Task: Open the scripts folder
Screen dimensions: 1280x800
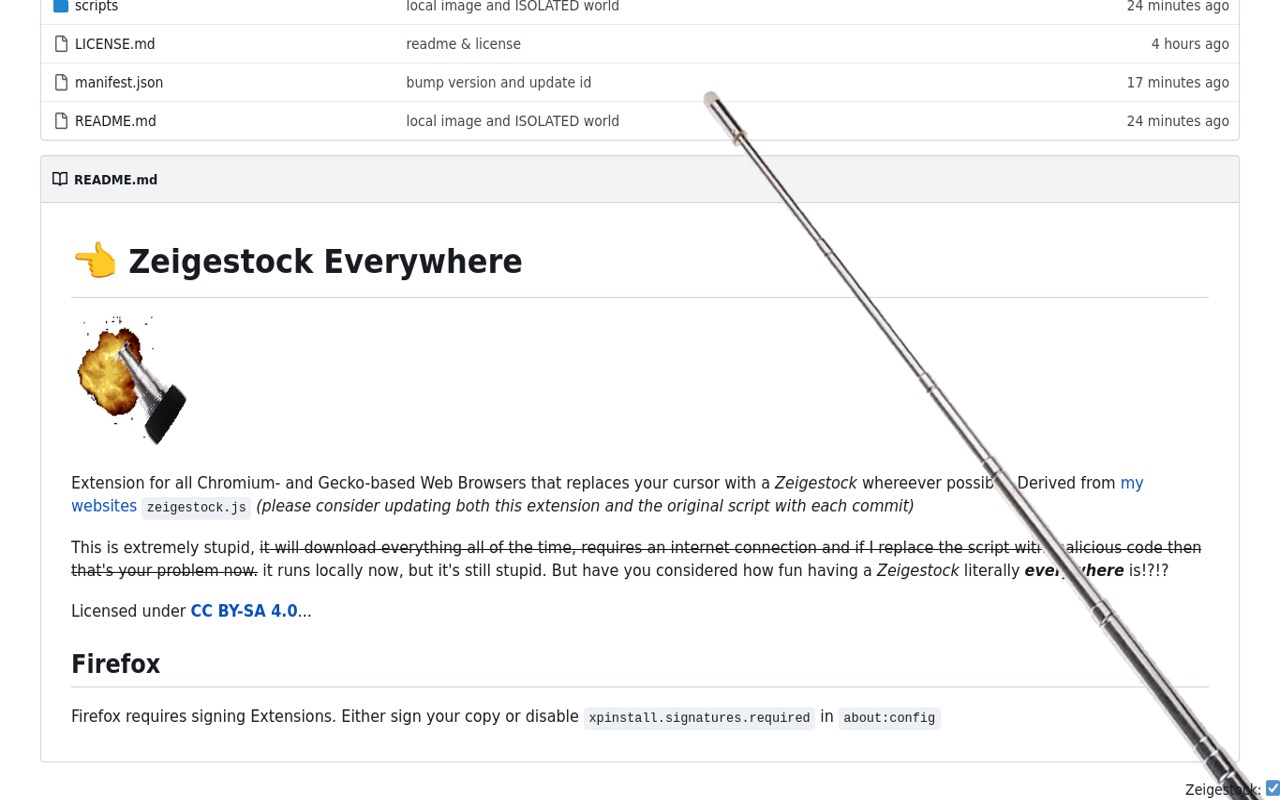Action: click(x=96, y=6)
